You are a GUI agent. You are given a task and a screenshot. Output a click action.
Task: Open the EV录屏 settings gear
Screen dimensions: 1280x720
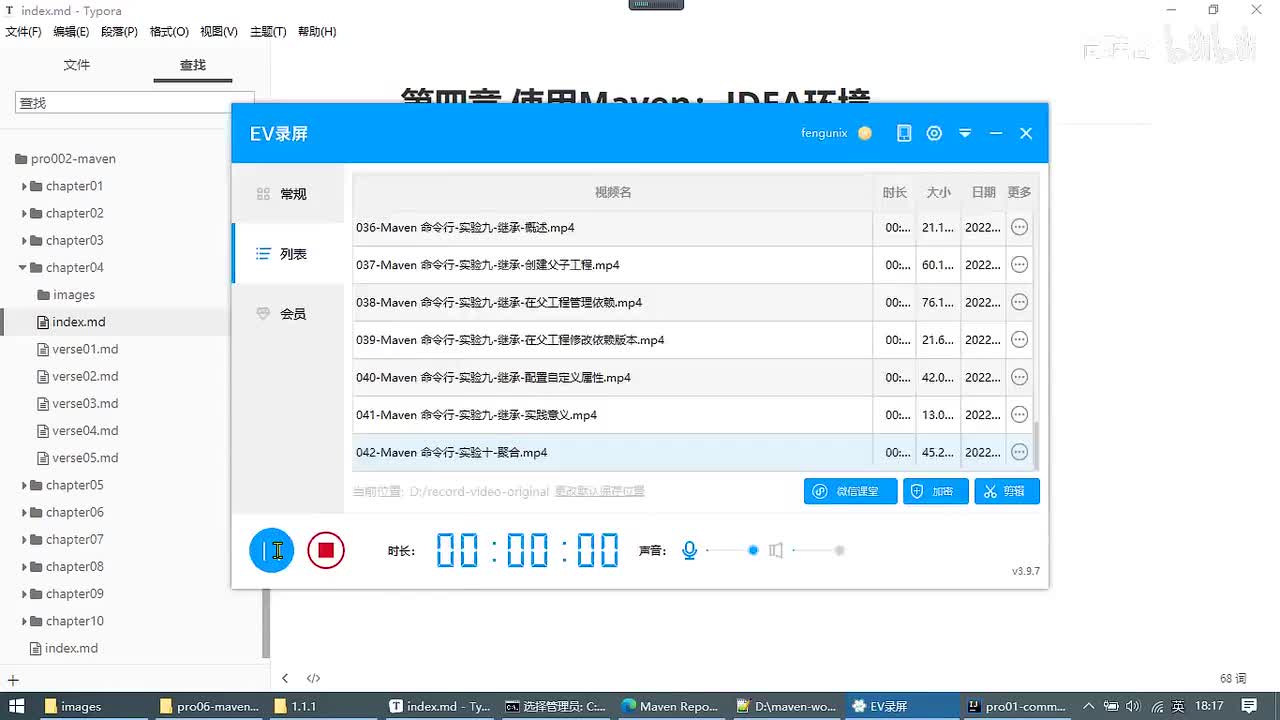click(x=934, y=133)
